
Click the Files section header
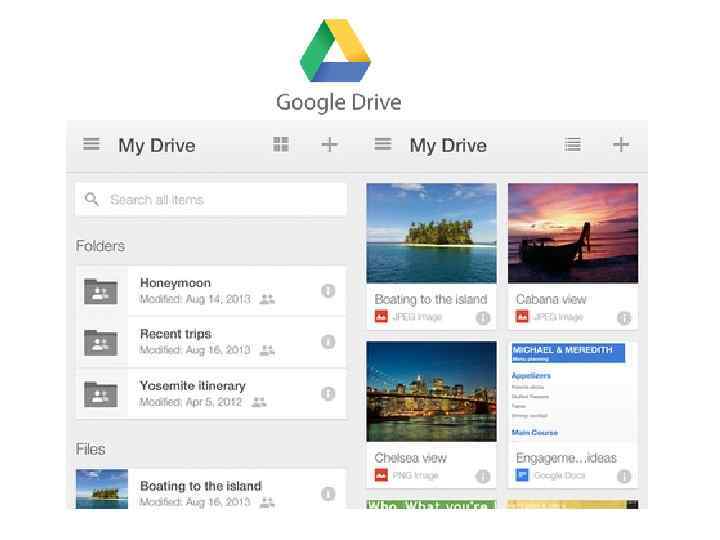(90, 449)
